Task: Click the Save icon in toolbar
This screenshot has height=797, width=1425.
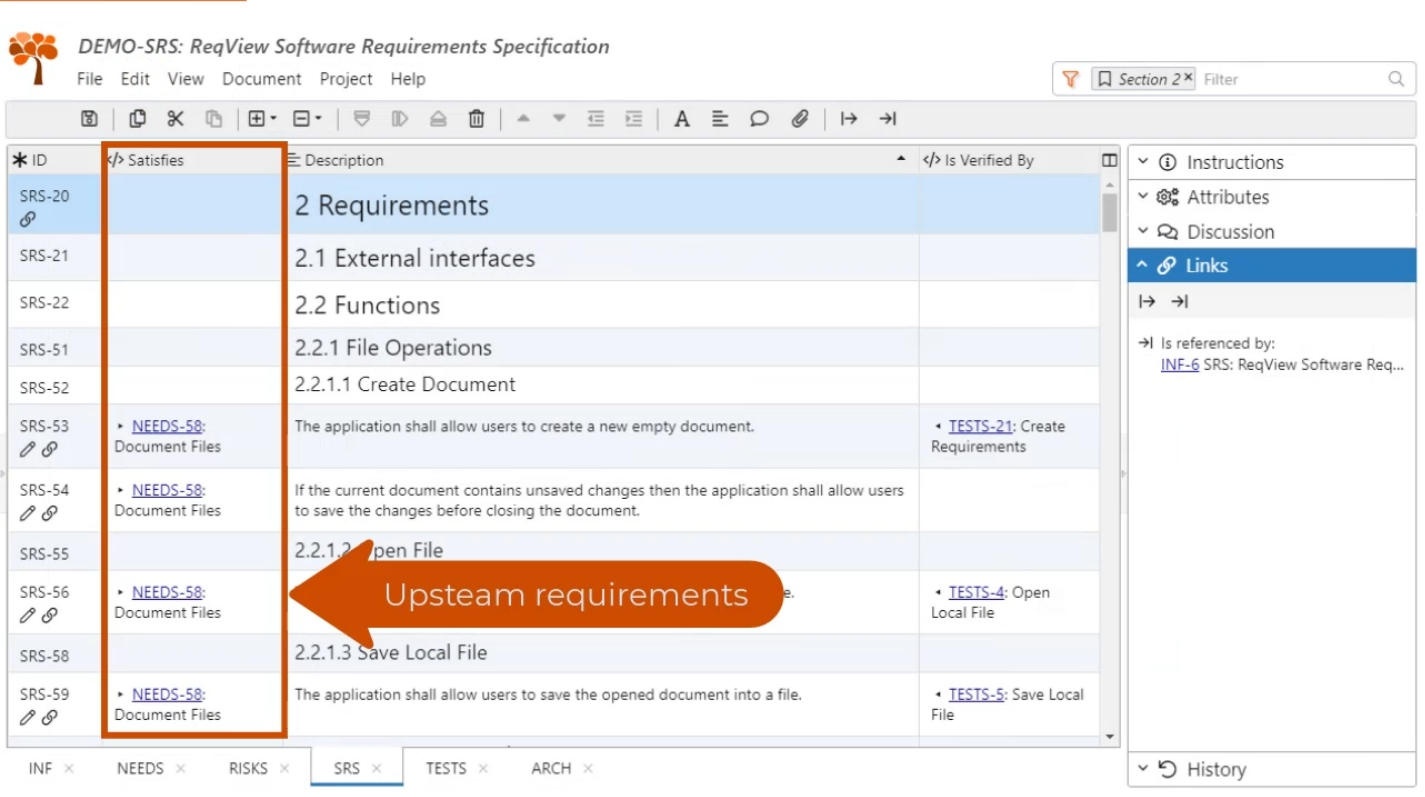Action: pyautogui.click(x=89, y=119)
